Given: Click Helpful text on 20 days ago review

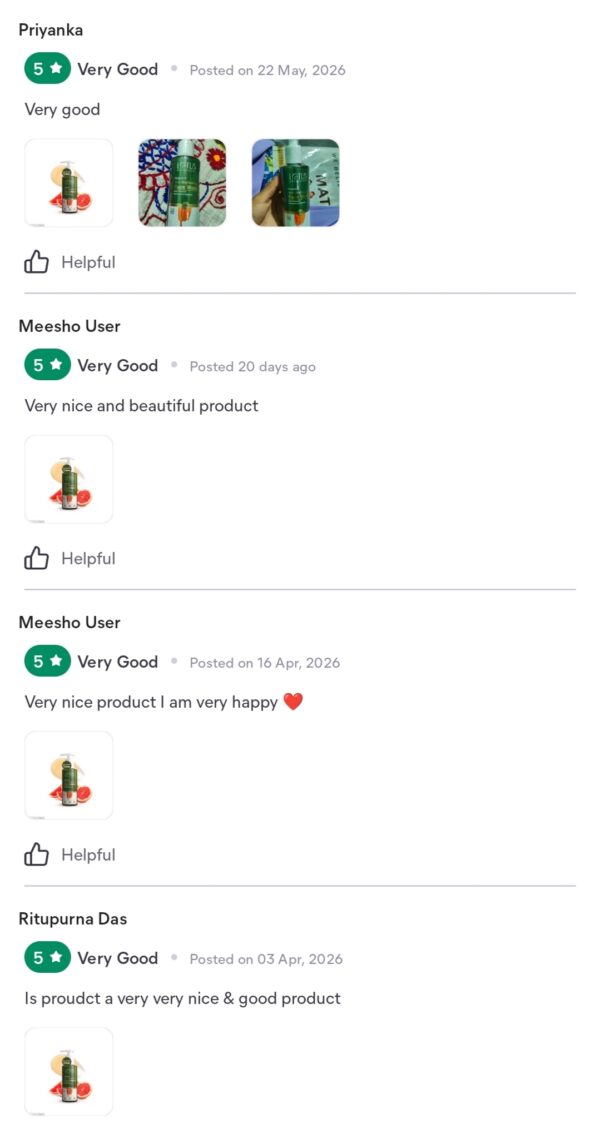Looking at the screenshot, I should [88, 558].
